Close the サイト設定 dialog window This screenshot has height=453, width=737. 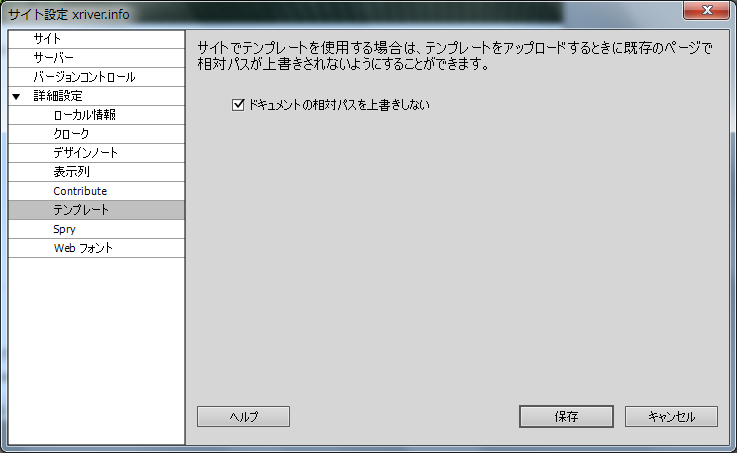click(706, 10)
